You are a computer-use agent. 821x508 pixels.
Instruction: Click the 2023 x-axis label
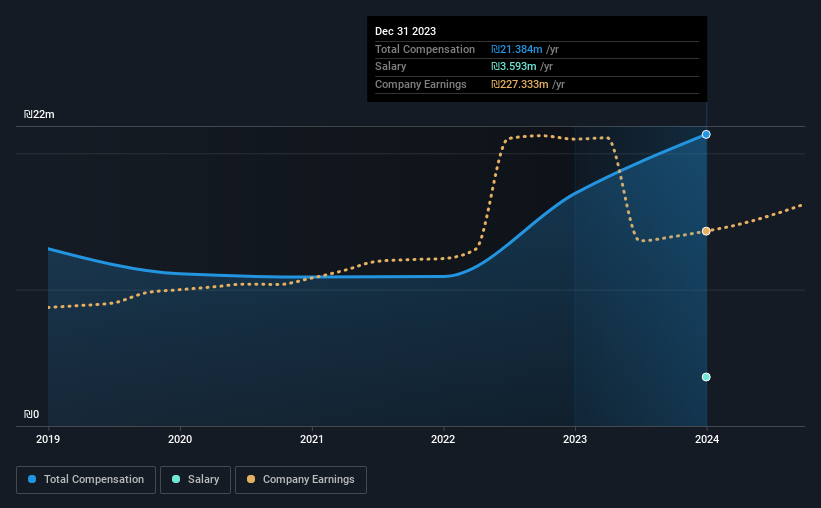575,439
